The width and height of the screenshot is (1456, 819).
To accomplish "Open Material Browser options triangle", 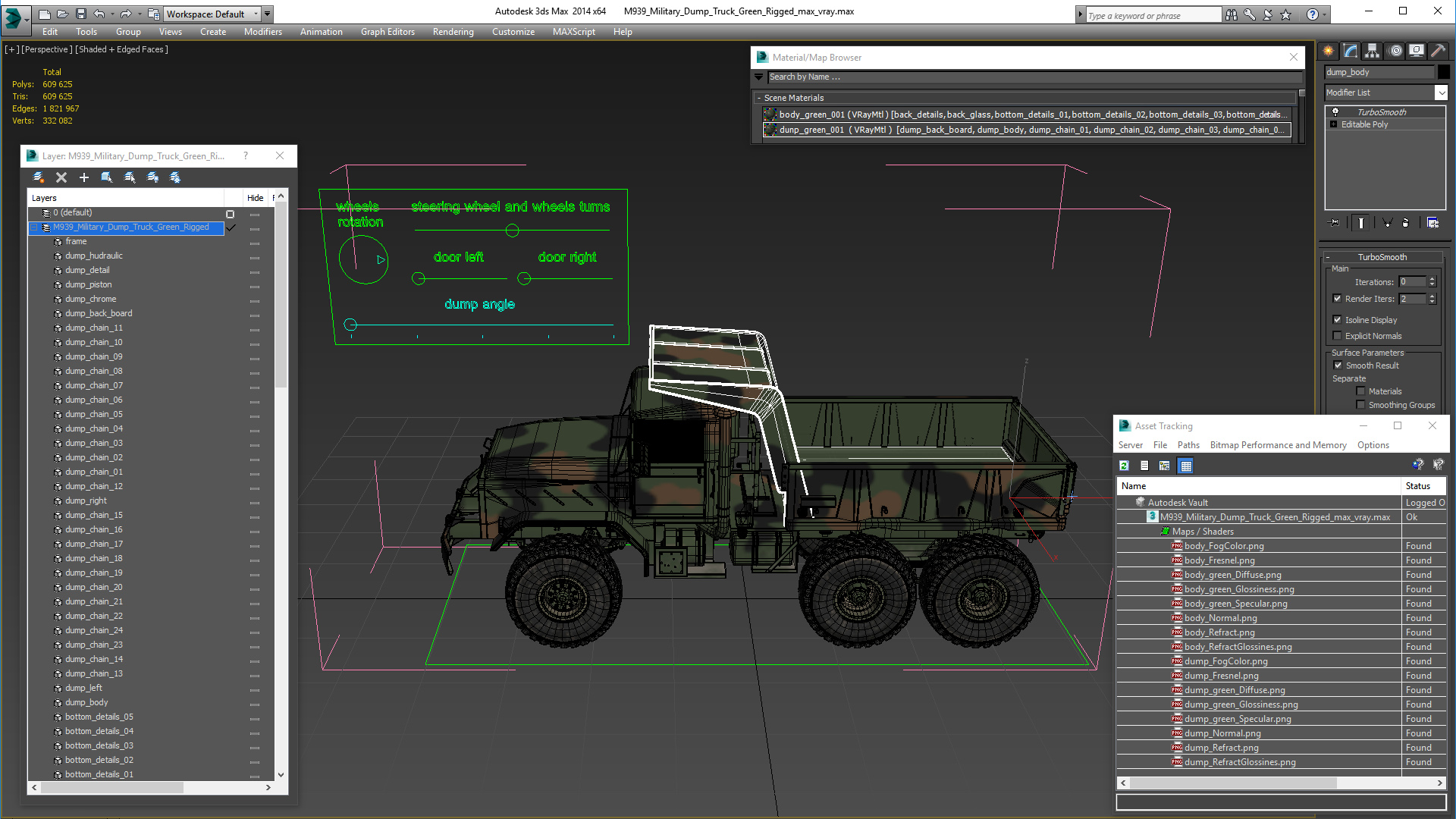I will point(758,77).
